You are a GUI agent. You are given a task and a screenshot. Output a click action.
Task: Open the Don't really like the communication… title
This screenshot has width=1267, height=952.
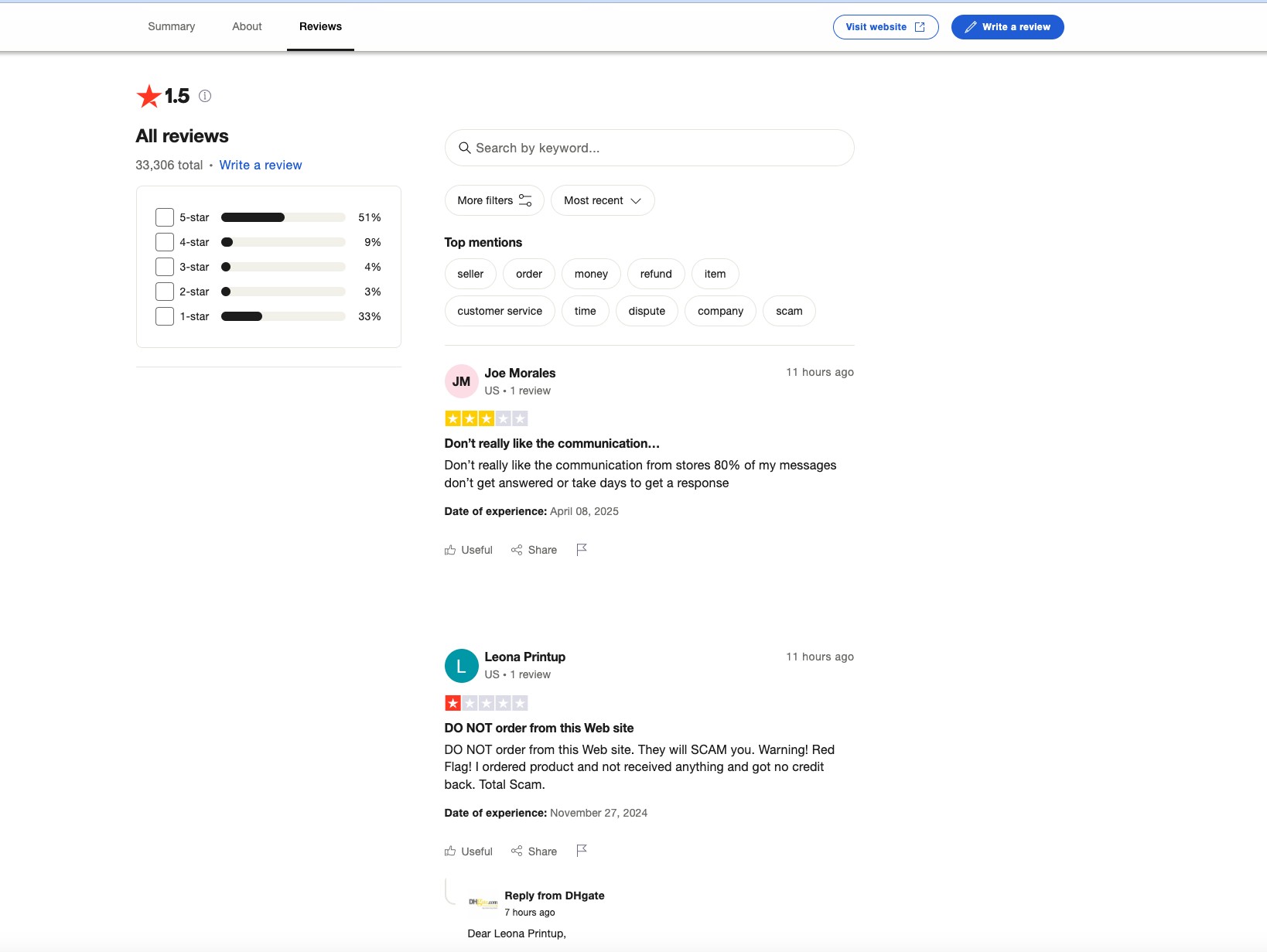pos(552,443)
